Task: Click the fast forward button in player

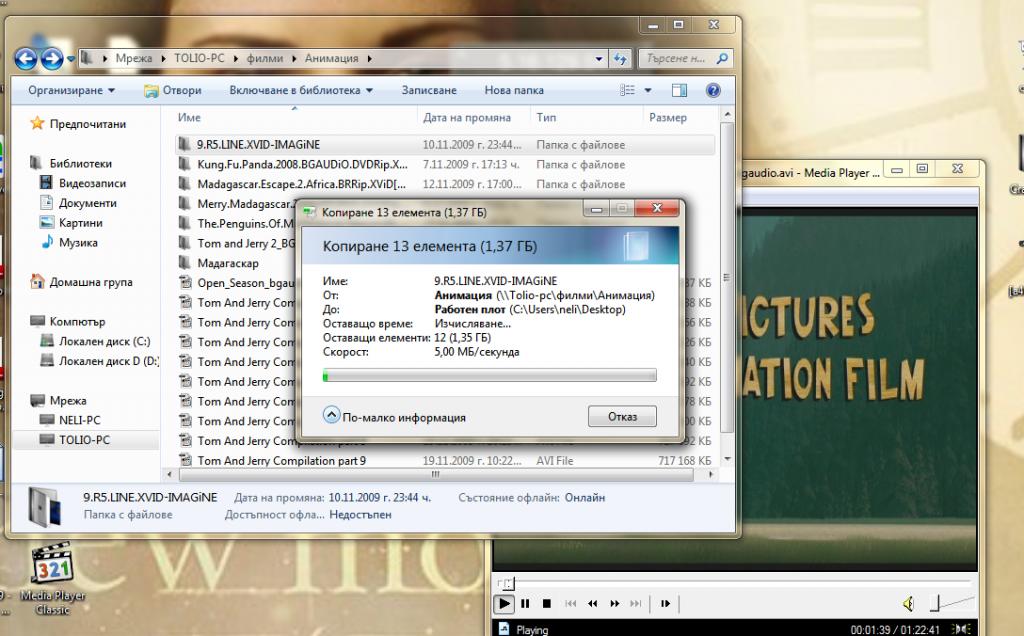Action: (615, 604)
